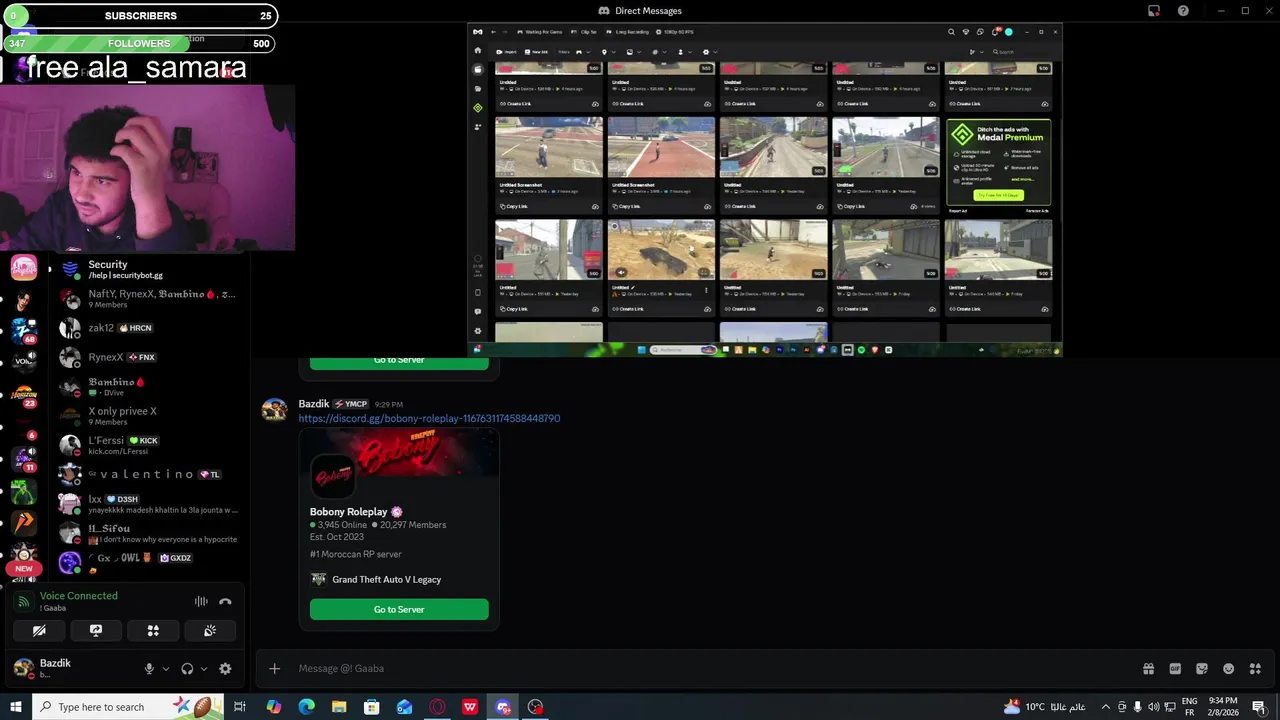Open Opera browser from taskbar

pyautogui.click(x=437, y=707)
